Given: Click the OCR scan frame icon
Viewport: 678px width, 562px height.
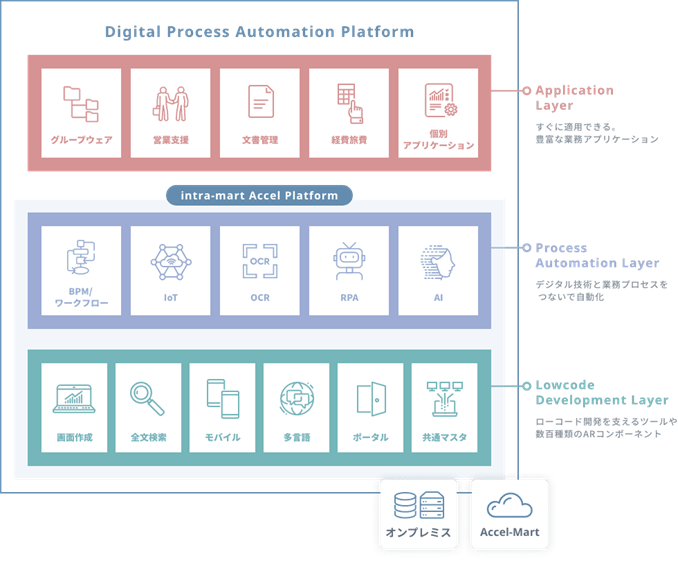Looking at the screenshot, I should pyautogui.click(x=260, y=261).
